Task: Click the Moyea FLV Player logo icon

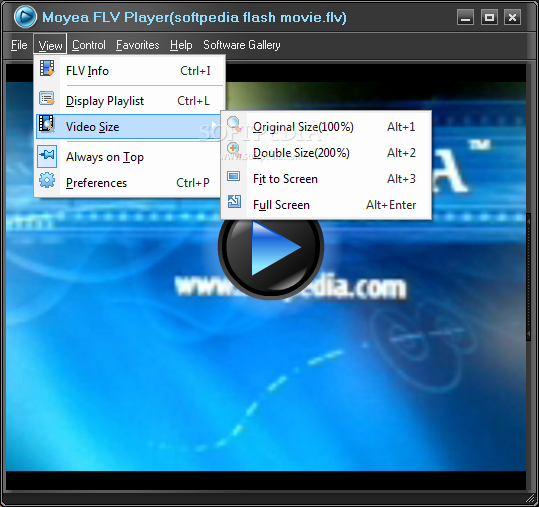Action: pos(25,16)
